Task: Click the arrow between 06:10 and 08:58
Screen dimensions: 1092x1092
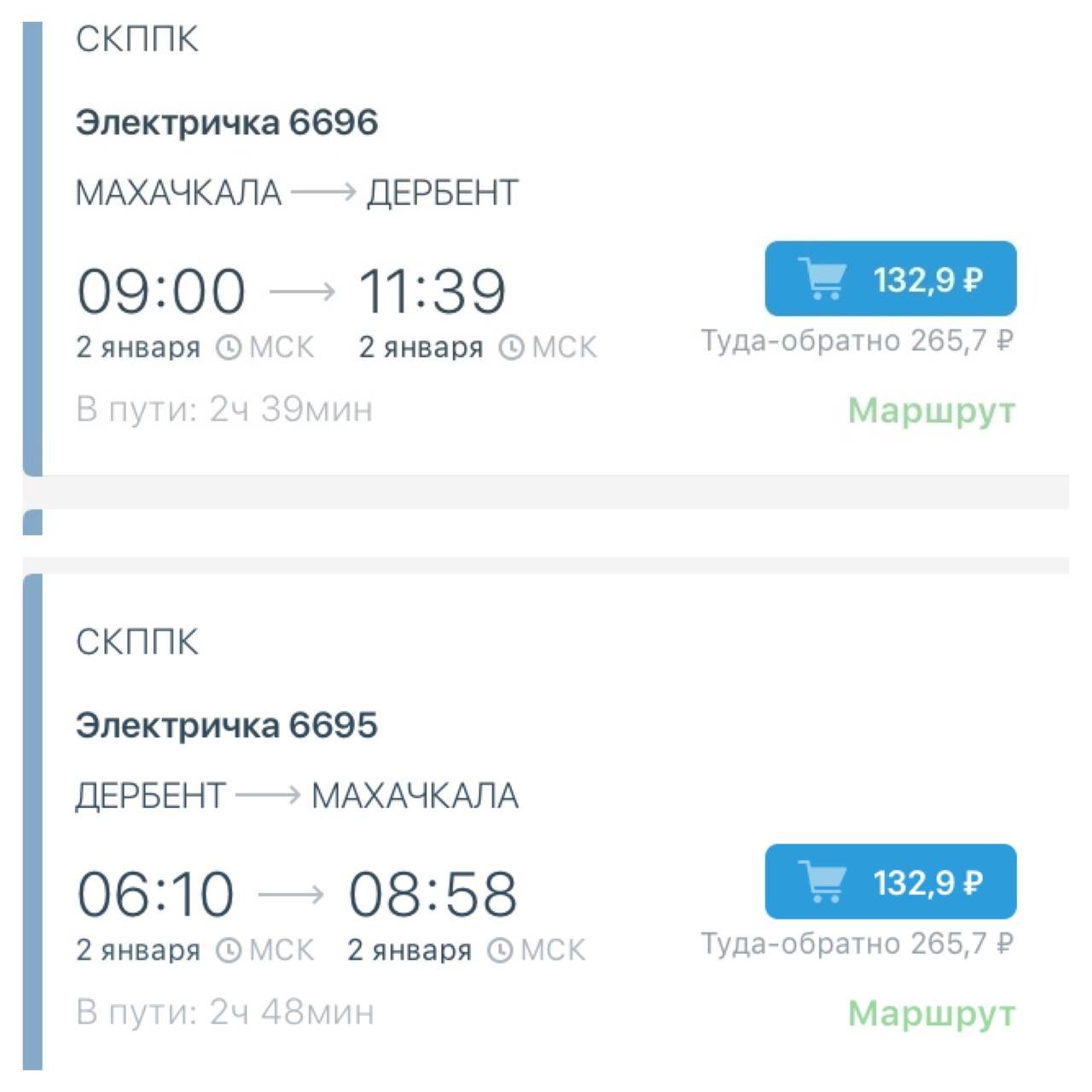Action: tap(291, 895)
